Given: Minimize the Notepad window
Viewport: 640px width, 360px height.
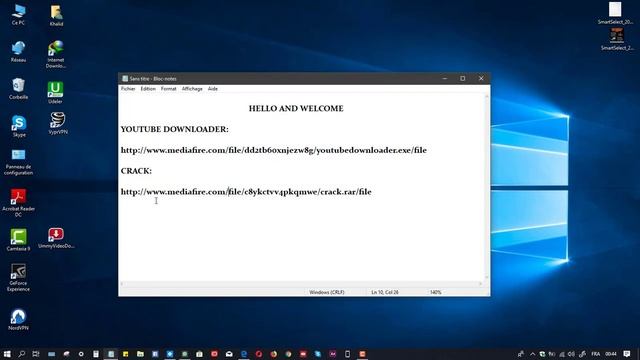Looking at the screenshot, I should 444,78.
